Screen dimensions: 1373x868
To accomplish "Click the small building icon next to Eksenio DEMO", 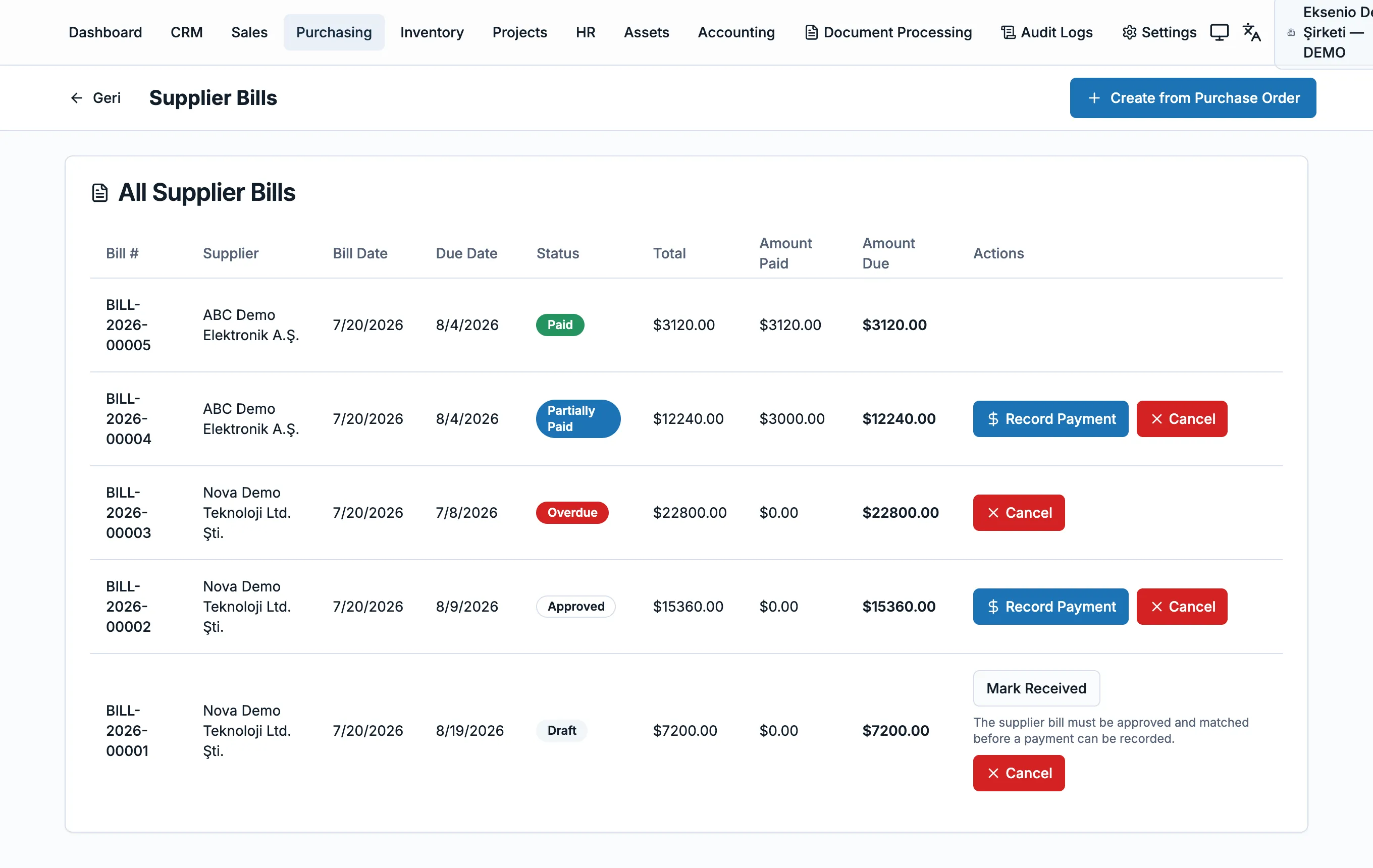I will click(1291, 32).
